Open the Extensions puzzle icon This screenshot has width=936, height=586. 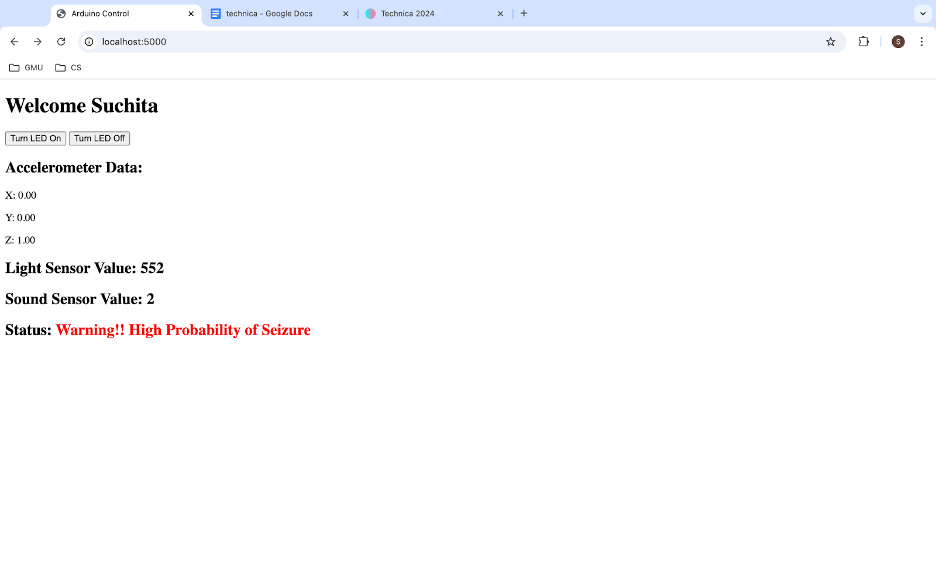click(863, 42)
